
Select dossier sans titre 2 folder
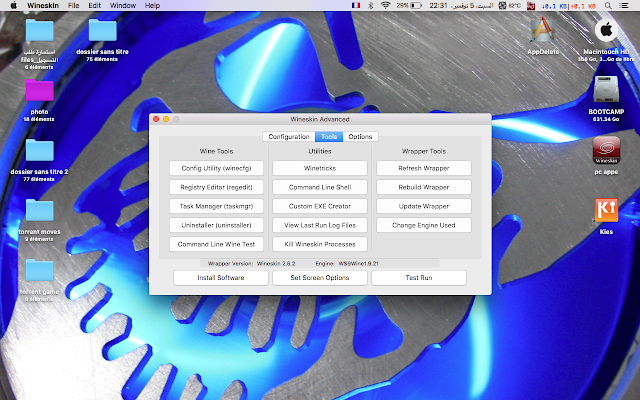pos(40,151)
